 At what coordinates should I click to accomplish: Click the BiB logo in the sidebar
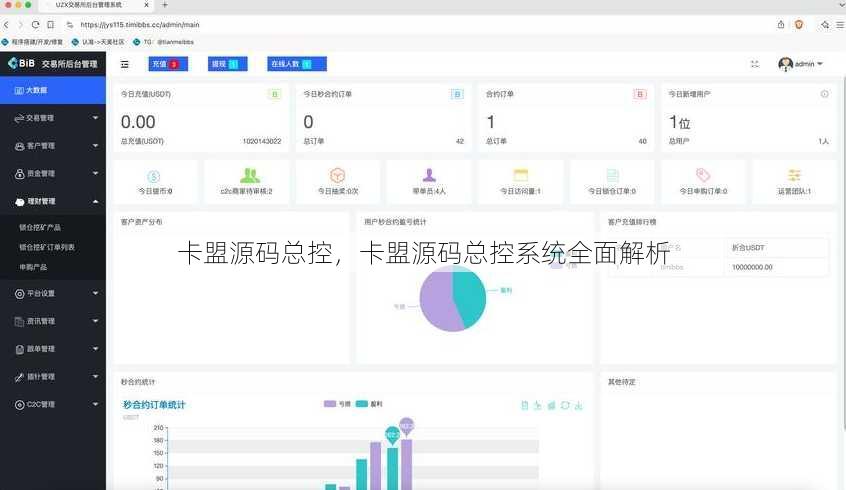pyautogui.click(x=22, y=63)
